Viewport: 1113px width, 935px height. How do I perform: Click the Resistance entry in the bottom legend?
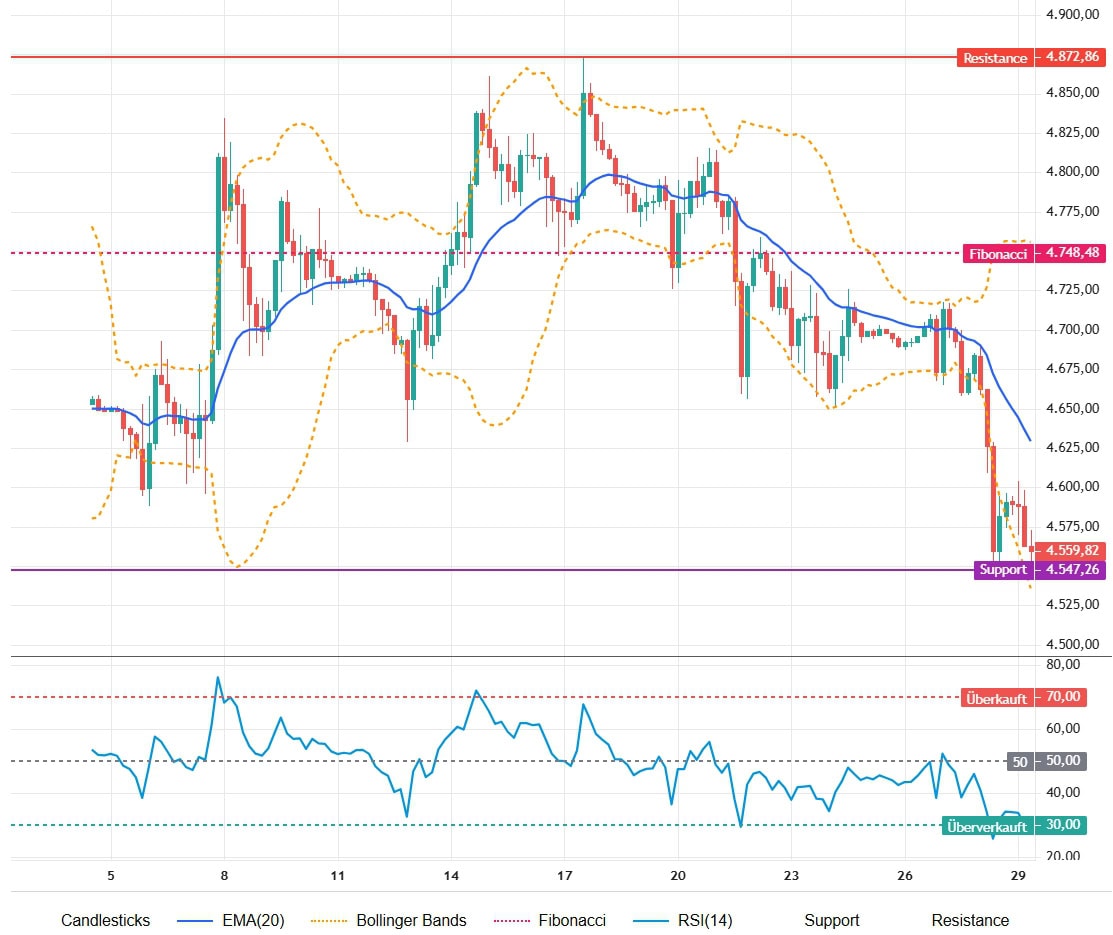pyautogui.click(x=970, y=920)
